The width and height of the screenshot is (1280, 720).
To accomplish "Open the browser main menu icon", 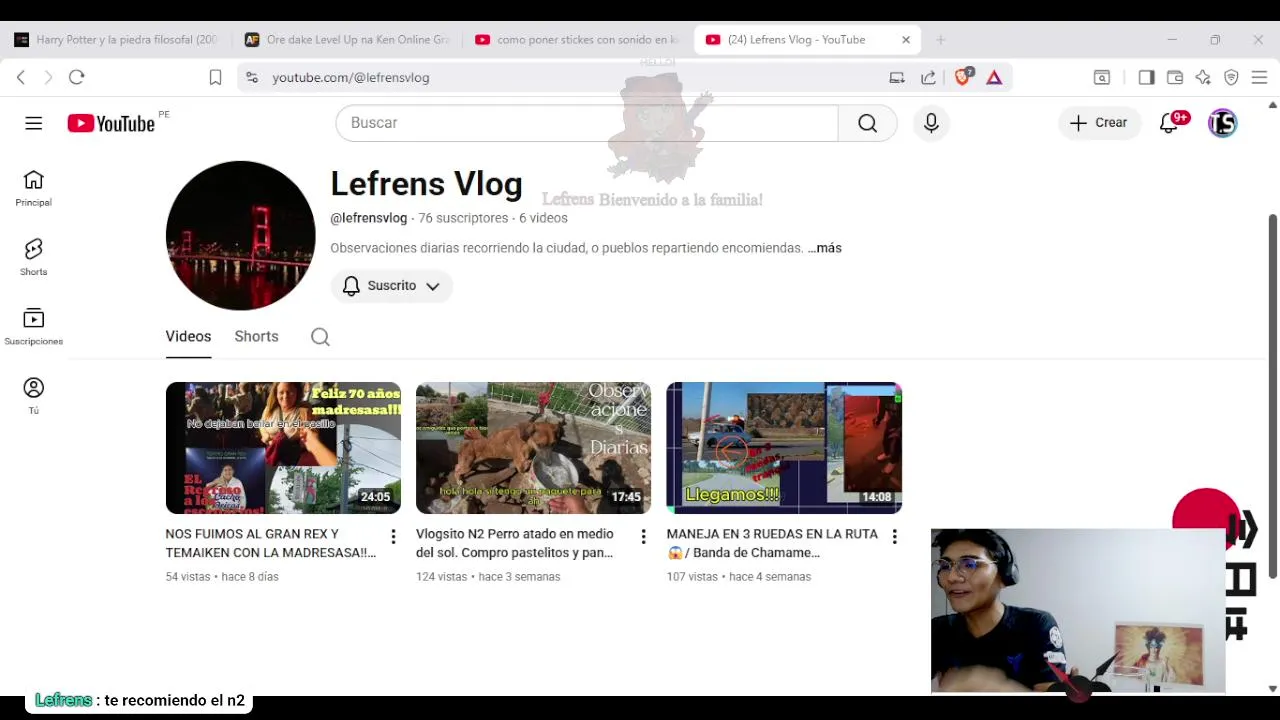I will 1259,77.
